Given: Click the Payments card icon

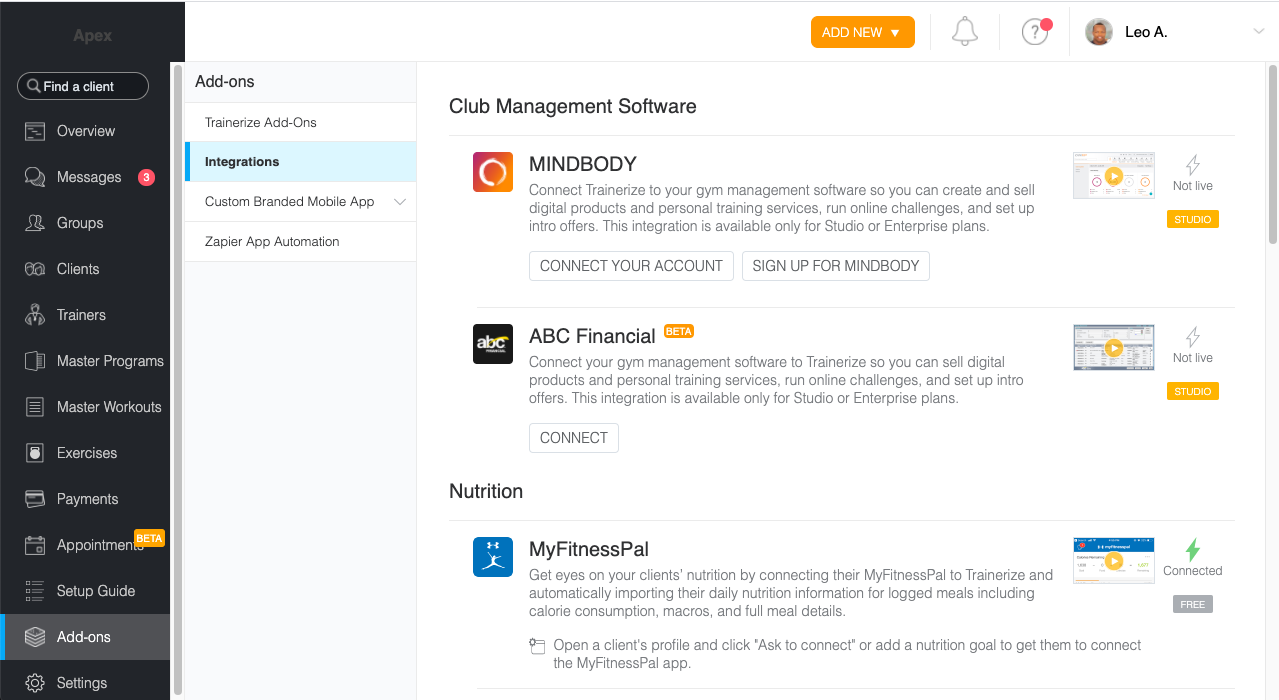Looking at the screenshot, I should [35, 499].
